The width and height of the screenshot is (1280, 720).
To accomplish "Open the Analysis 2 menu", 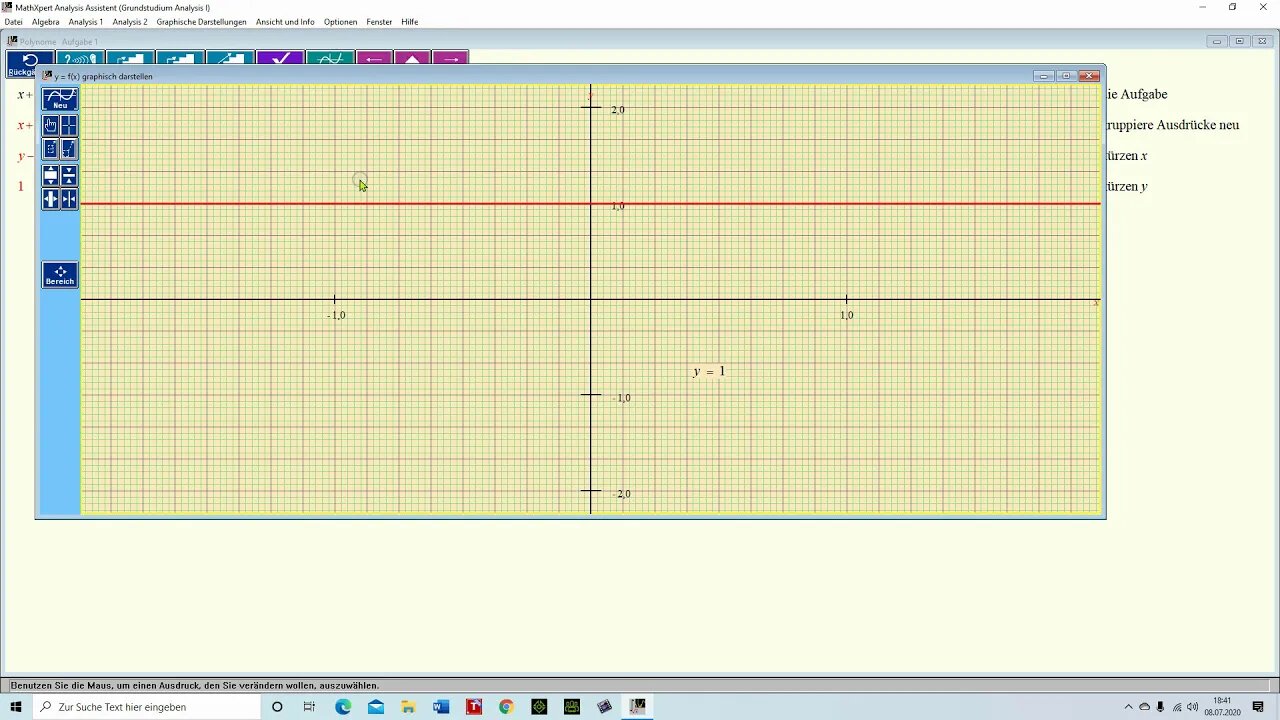I will click(x=130, y=22).
